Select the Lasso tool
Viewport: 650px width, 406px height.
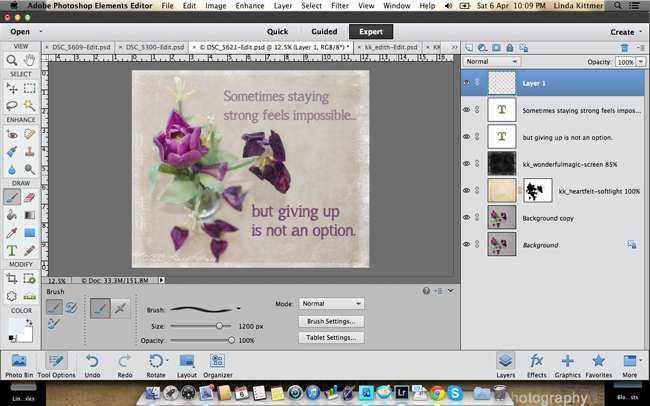pyautogui.click(x=12, y=105)
